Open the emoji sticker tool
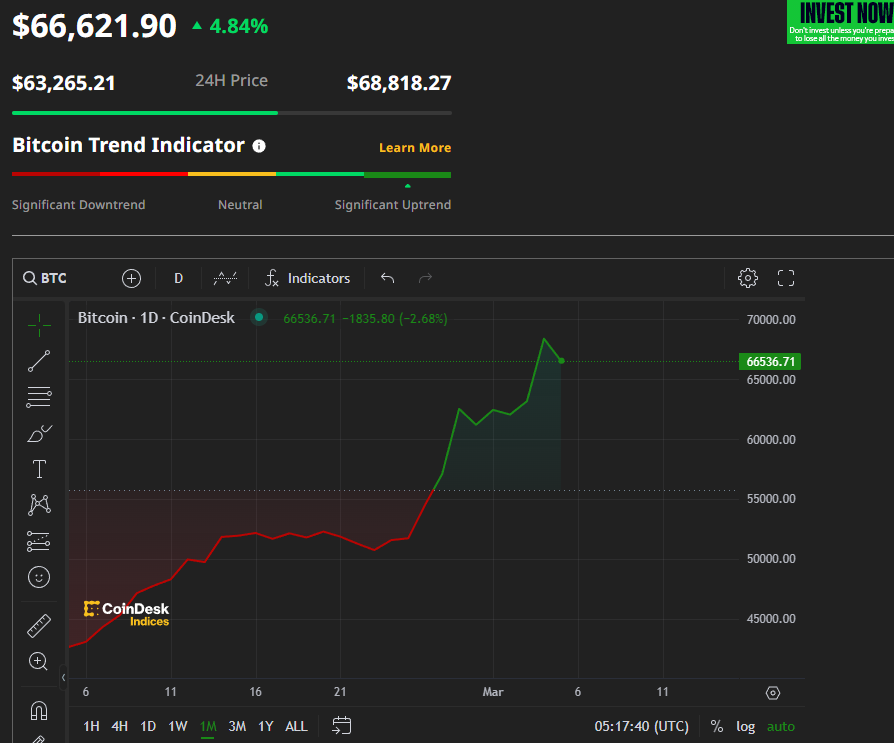Viewport: 894px width, 743px height. coord(38,577)
